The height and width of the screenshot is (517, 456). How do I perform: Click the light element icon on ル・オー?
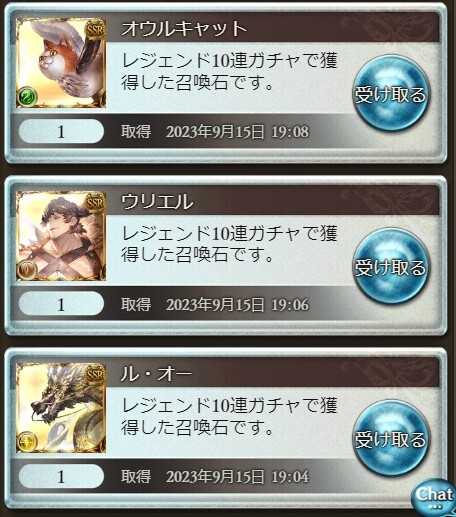click(x=27, y=441)
